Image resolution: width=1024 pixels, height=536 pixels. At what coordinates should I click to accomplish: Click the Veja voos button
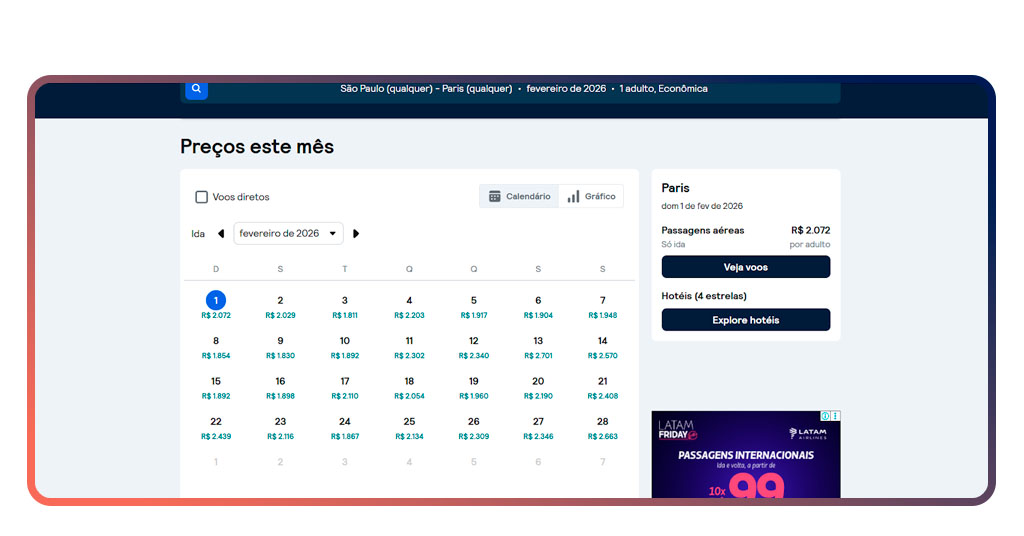tap(745, 267)
